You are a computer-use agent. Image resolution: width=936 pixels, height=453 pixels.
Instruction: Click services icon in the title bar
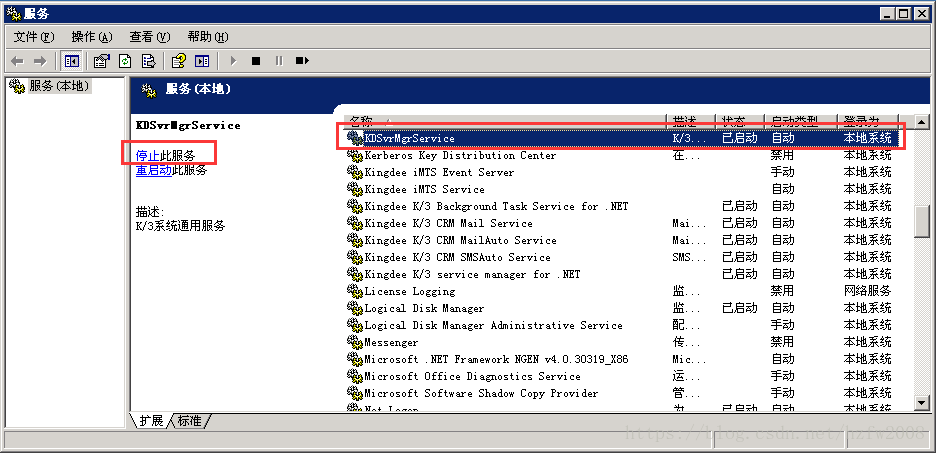click(13, 13)
